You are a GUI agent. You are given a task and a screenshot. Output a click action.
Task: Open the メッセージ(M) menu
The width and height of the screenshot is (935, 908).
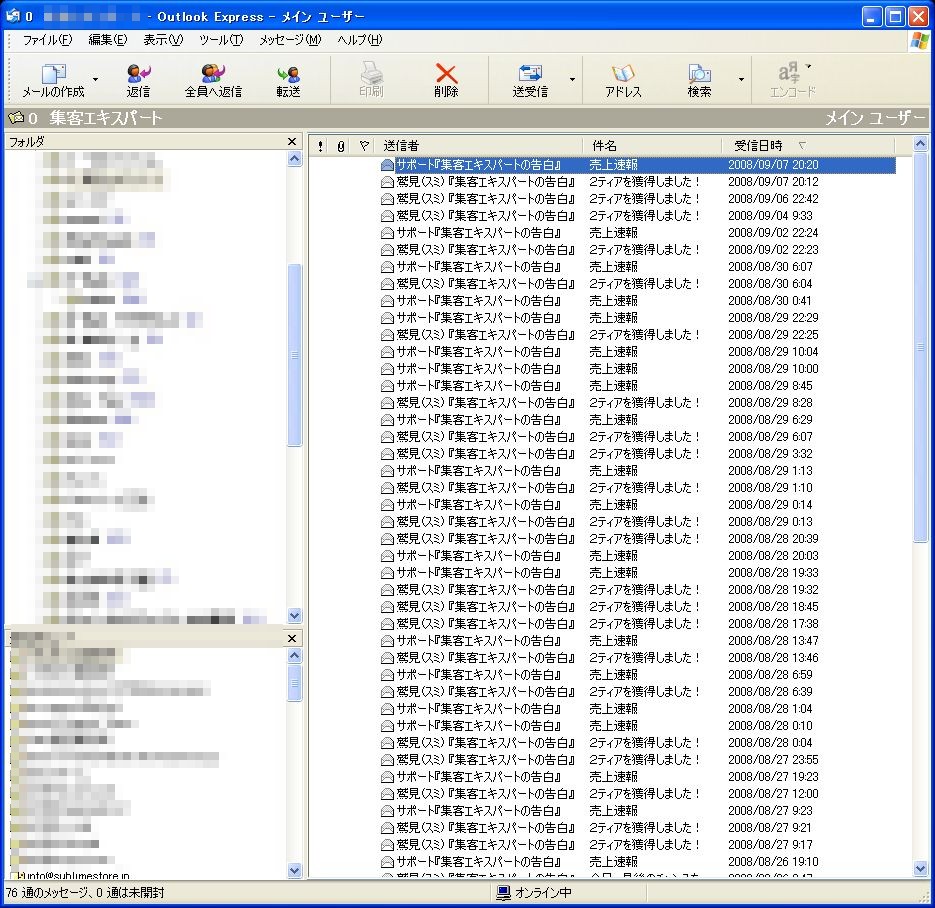pyautogui.click(x=290, y=40)
